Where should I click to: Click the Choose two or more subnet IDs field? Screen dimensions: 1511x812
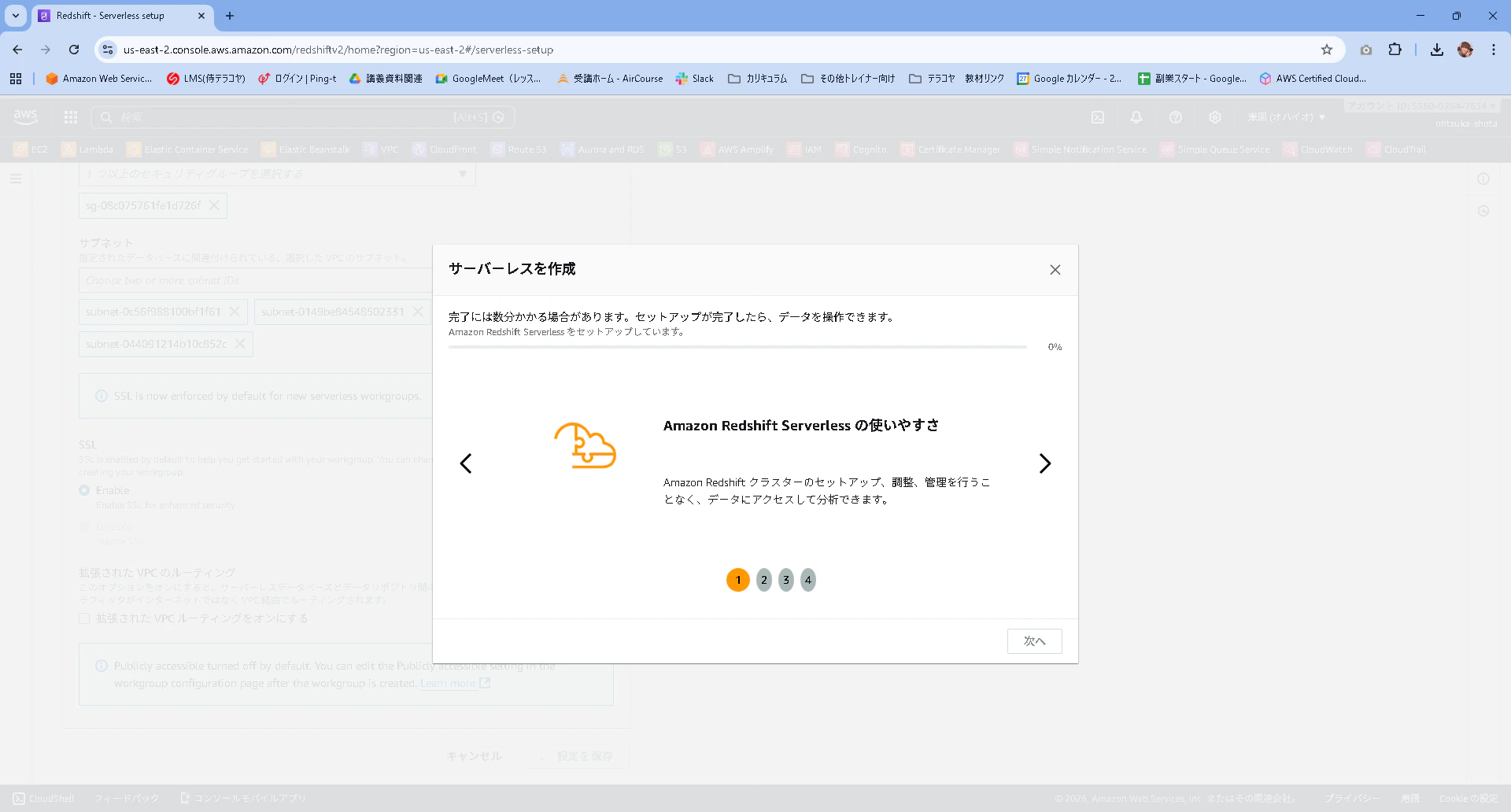point(256,280)
